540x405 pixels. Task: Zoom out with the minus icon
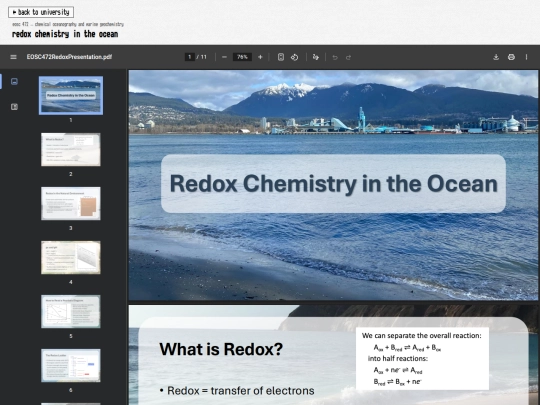(x=224, y=57)
